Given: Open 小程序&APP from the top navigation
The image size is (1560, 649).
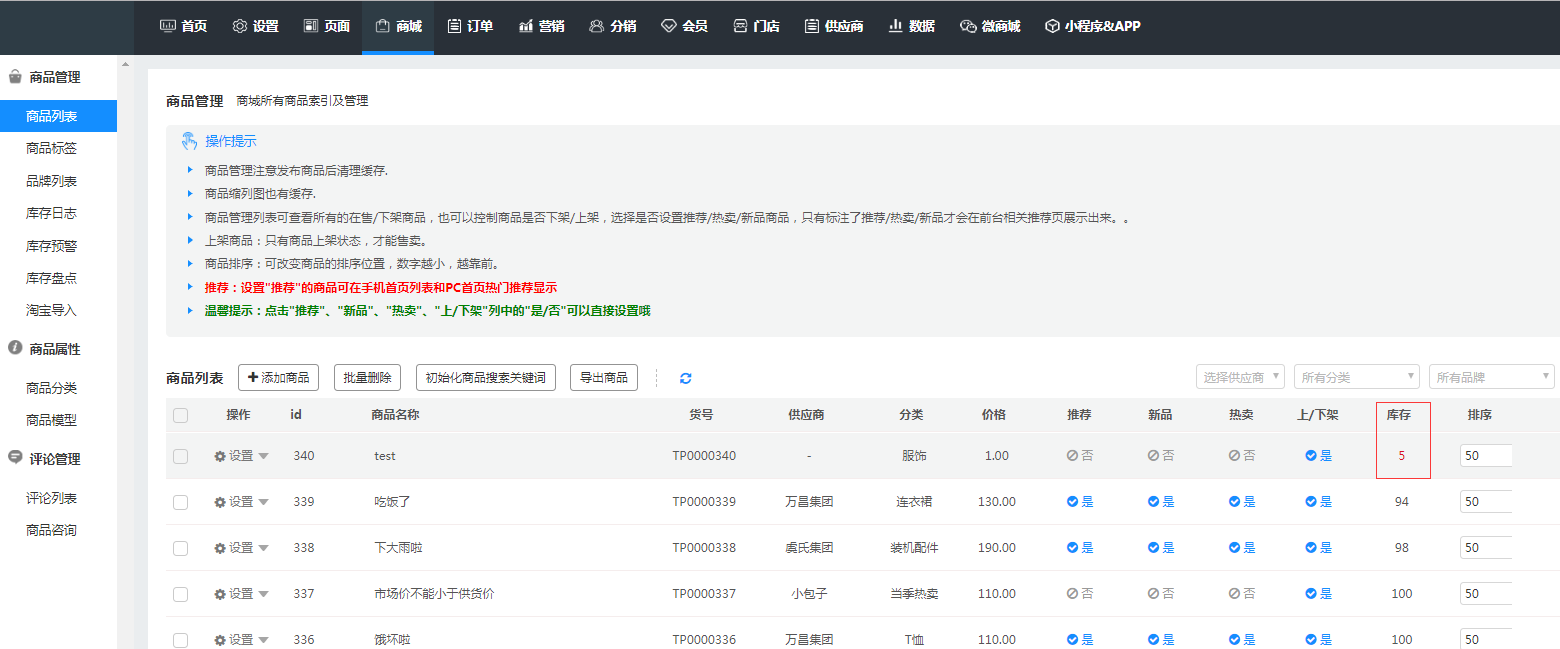Looking at the screenshot, I should (1092, 26).
